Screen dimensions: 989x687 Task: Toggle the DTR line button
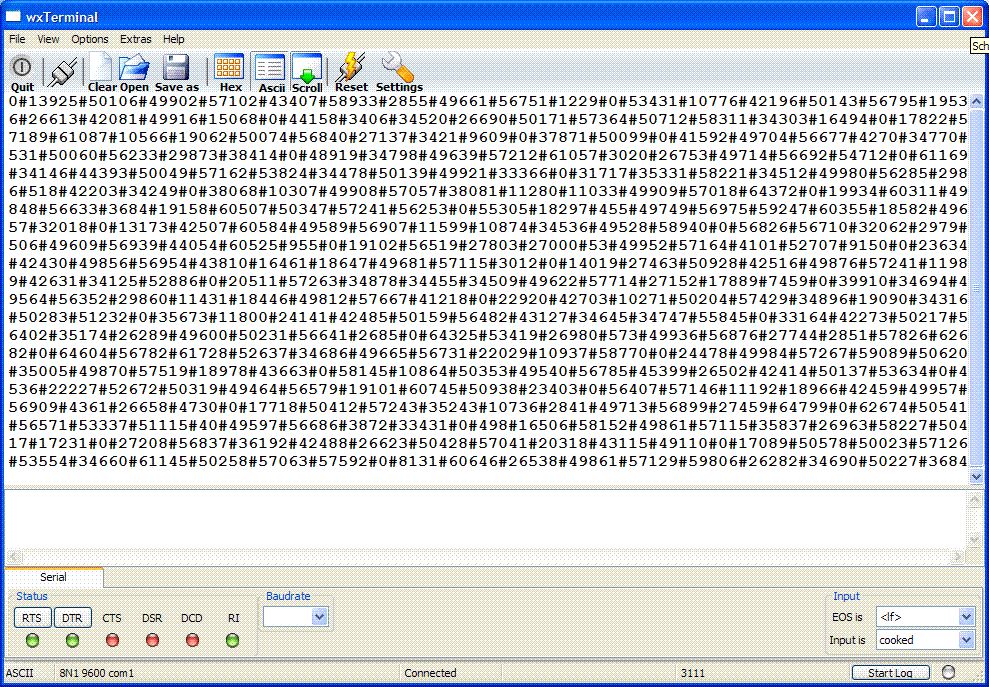[73, 618]
